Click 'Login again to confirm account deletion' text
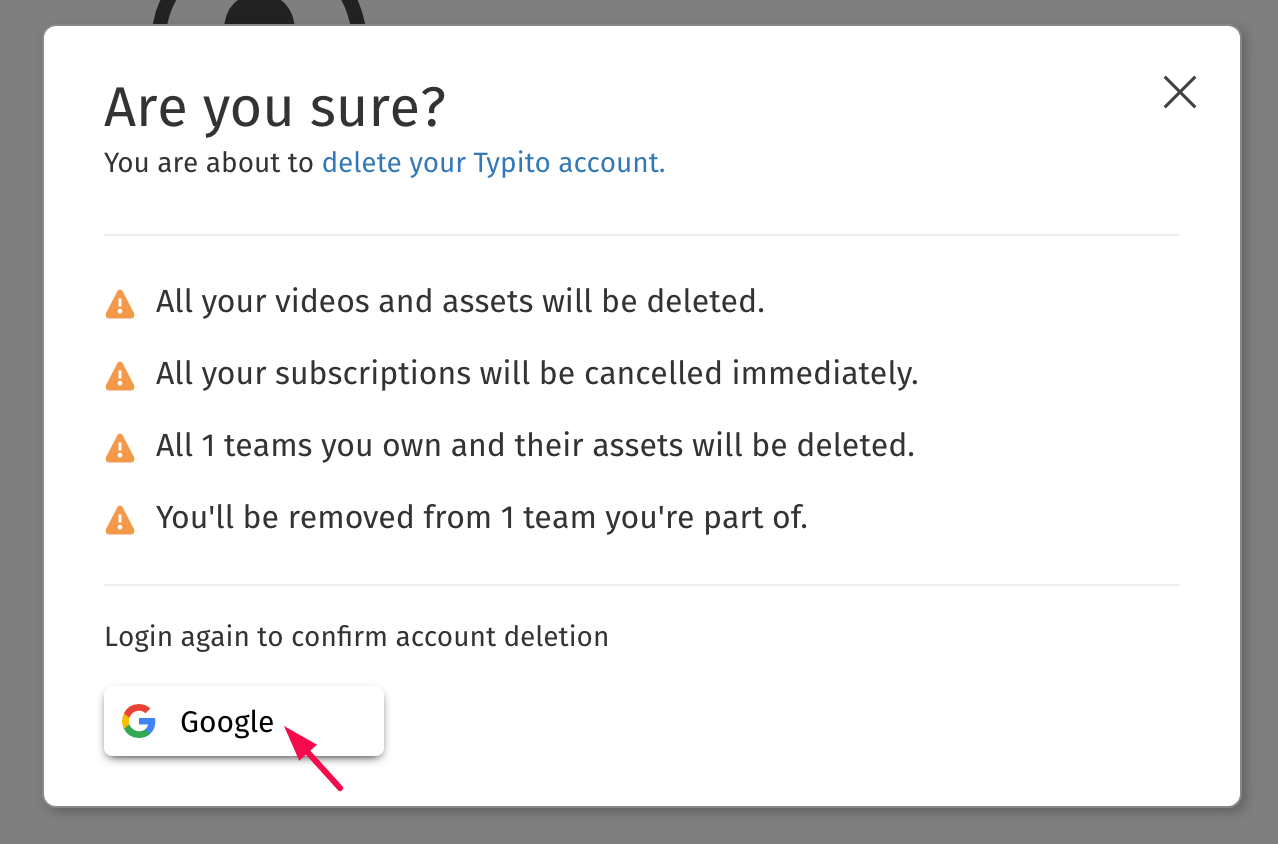This screenshot has height=844, width=1278. 357,637
